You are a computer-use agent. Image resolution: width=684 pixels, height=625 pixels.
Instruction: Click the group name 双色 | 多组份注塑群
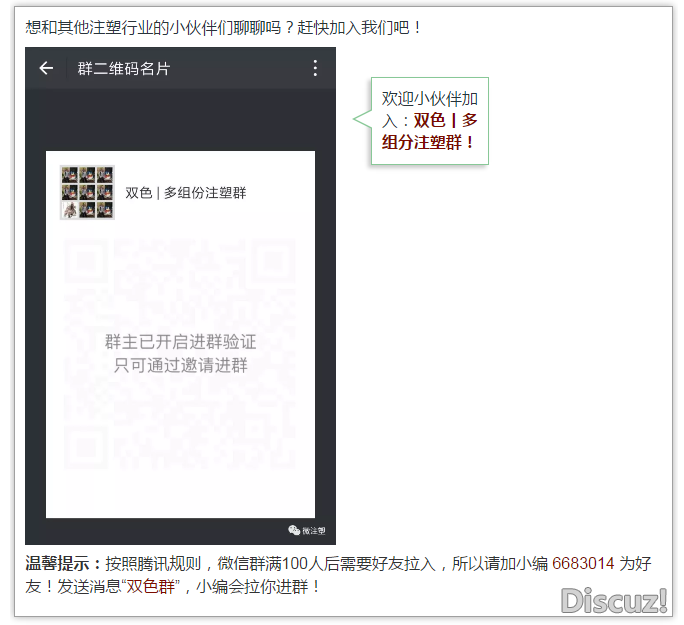click(186, 192)
